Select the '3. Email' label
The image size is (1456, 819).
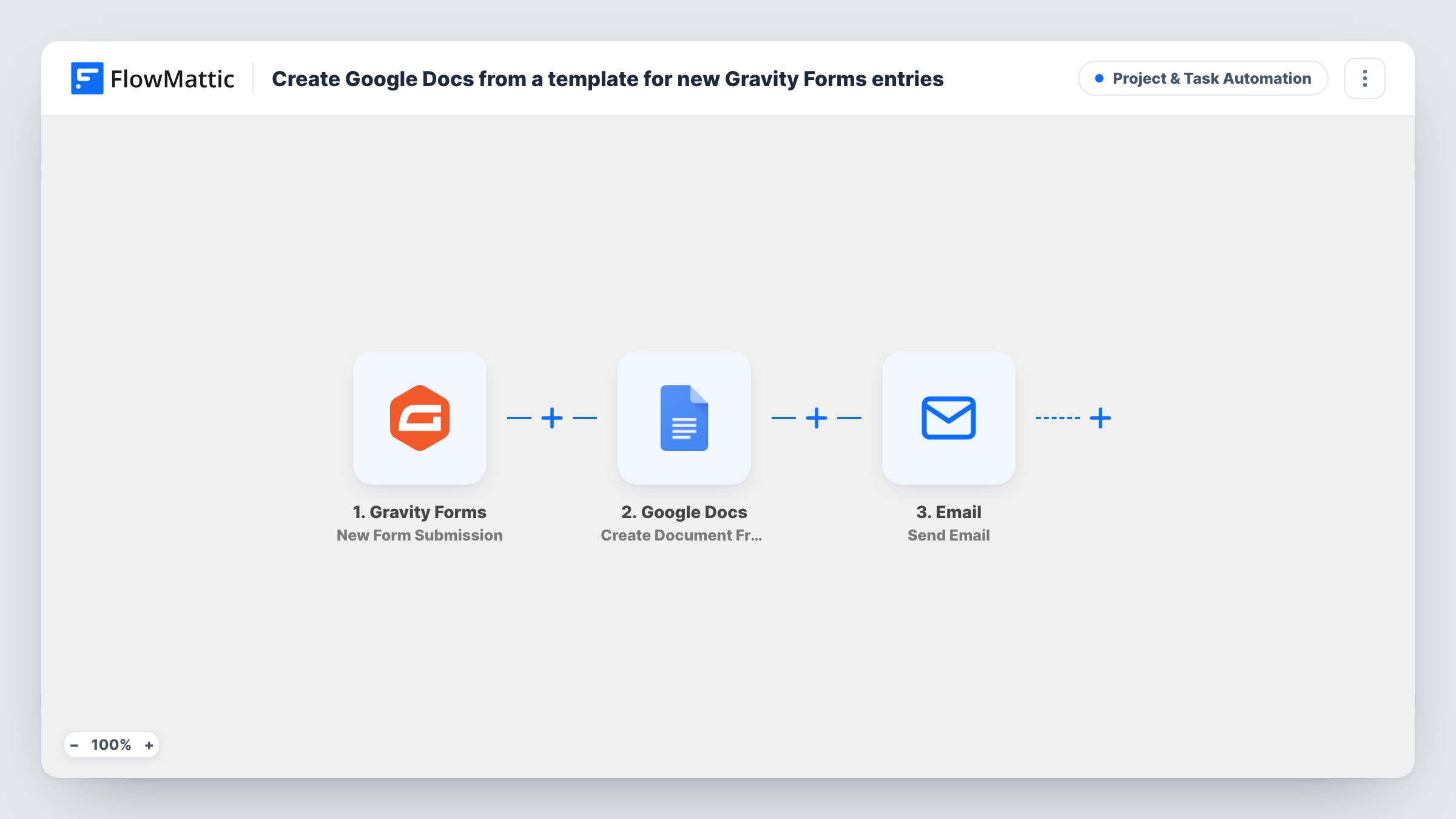tap(948, 512)
